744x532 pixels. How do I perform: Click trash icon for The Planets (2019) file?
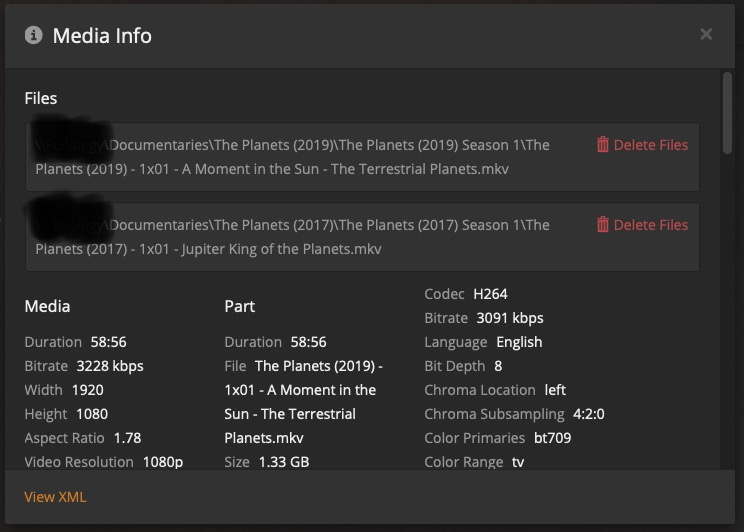pos(602,145)
